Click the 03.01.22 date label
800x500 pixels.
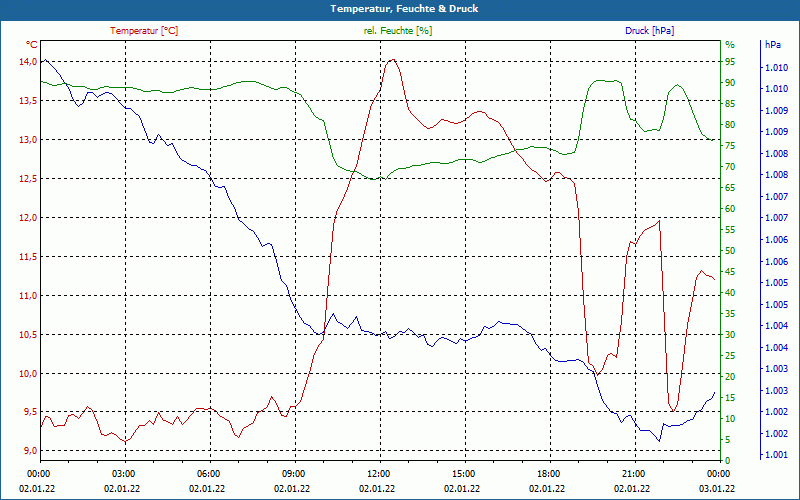coord(717,489)
